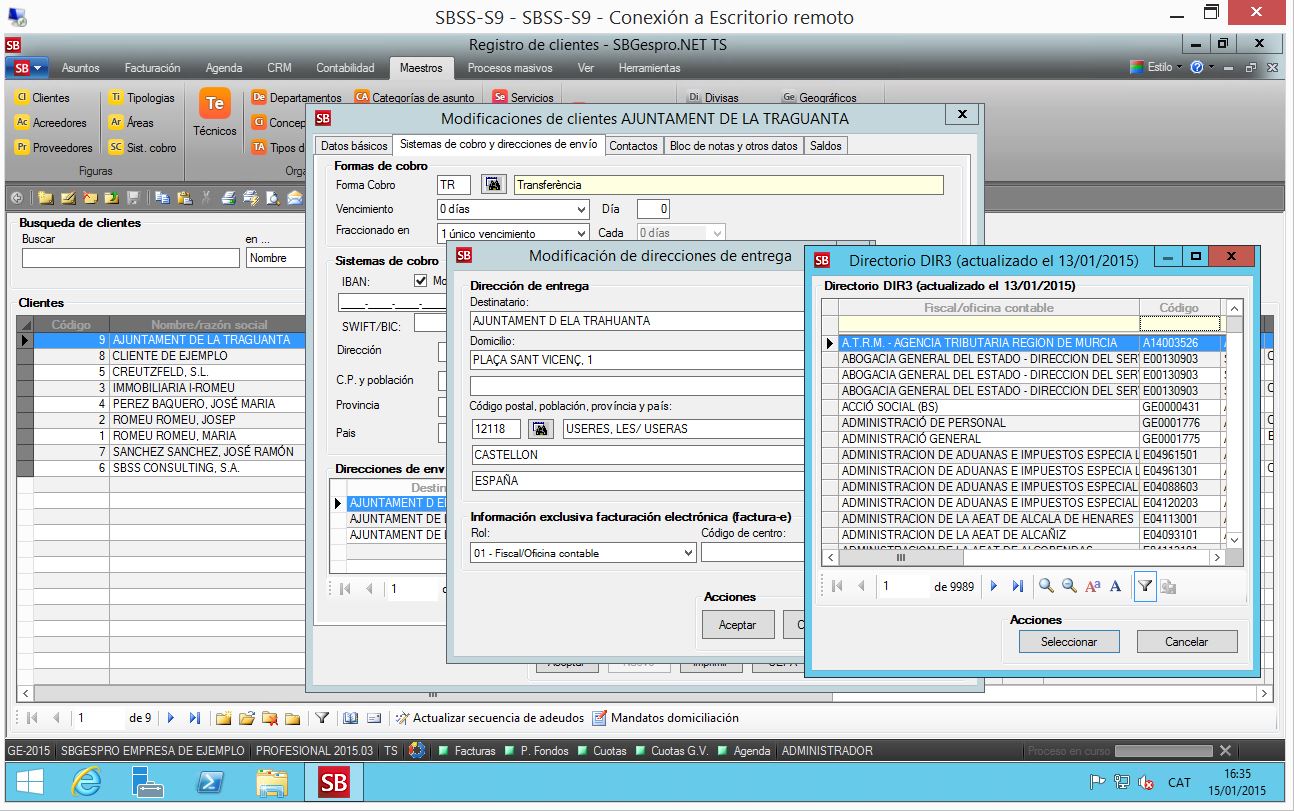Click the filter funnel icon in DIR3 toolbar
1294x811 pixels.
(1145, 587)
